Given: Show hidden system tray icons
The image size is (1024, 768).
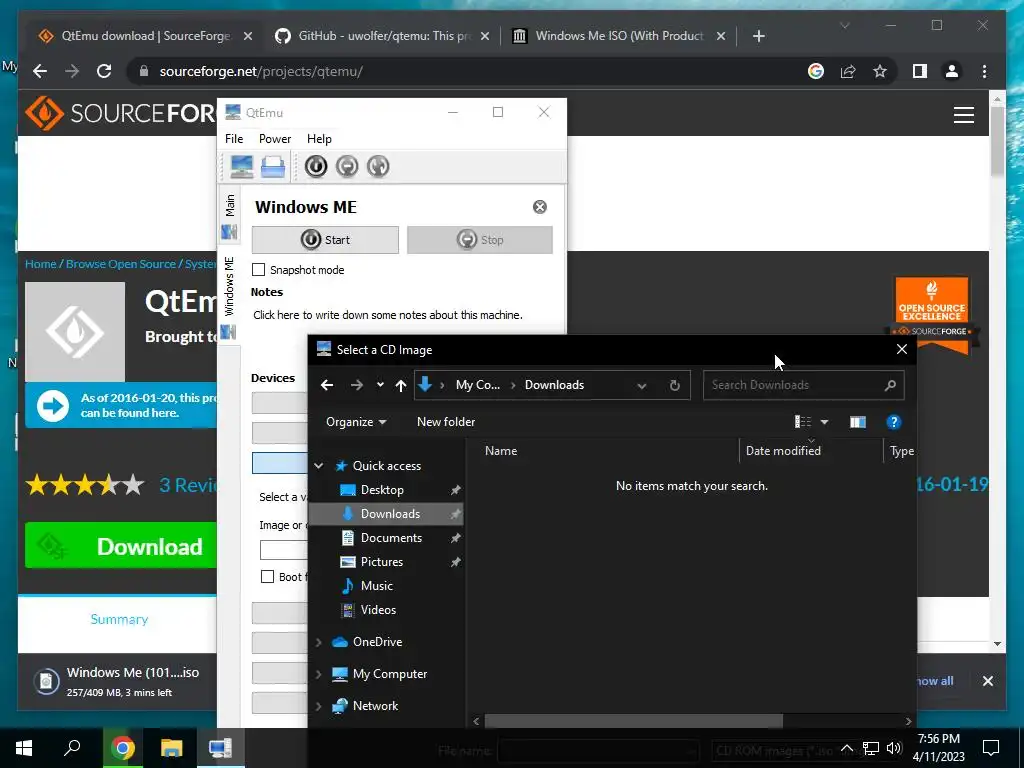Looking at the screenshot, I should click(x=846, y=748).
